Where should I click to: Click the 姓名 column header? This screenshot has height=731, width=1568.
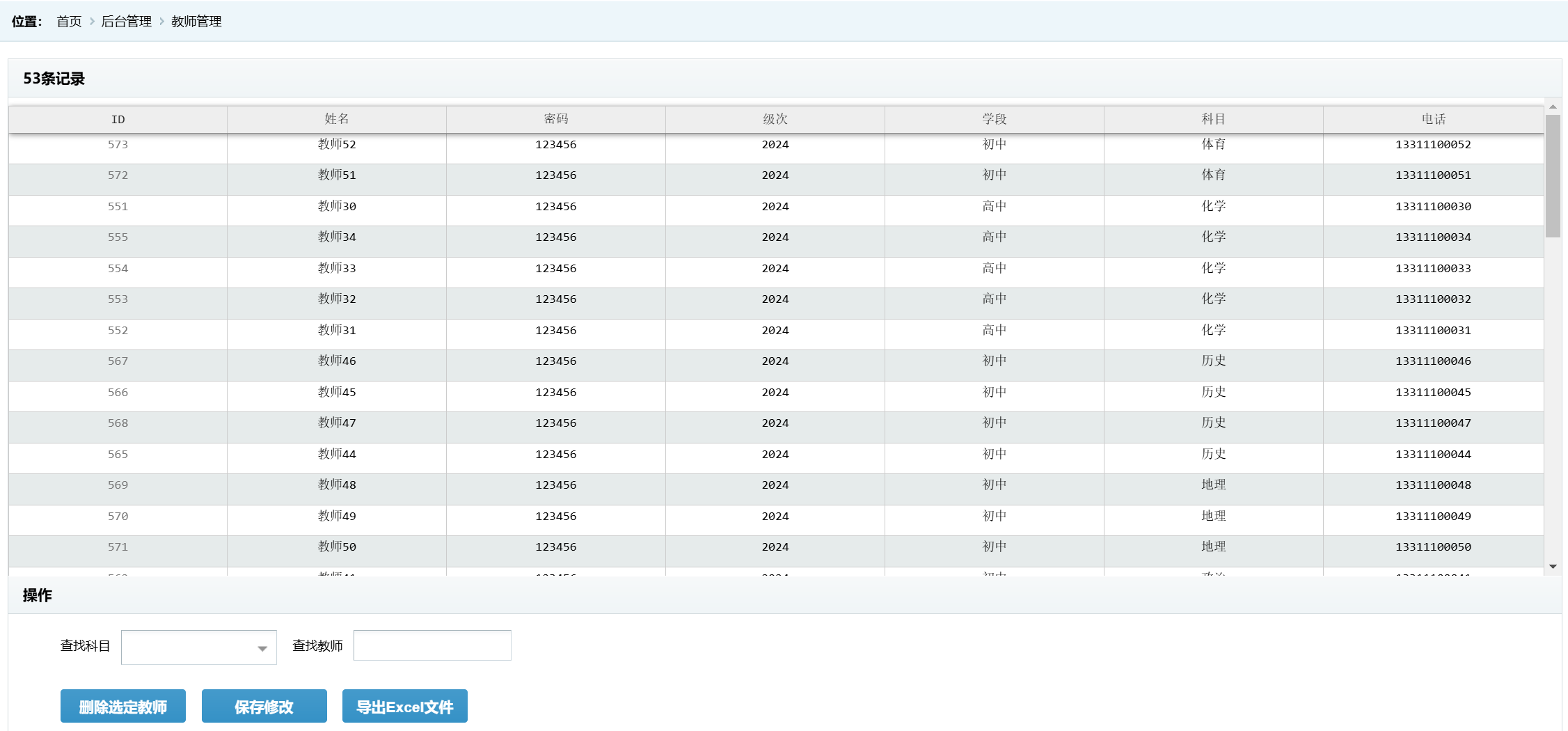click(x=337, y=120)
